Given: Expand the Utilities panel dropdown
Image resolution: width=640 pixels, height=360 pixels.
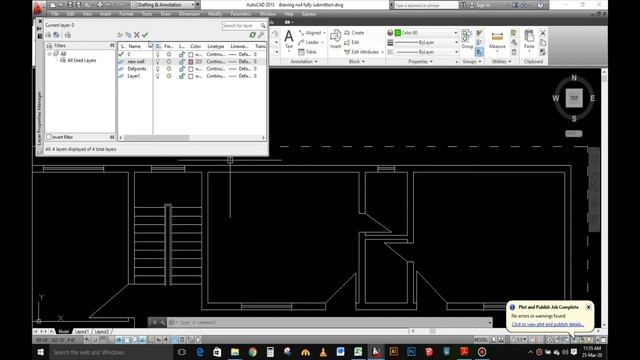Looking at the screenshot, I should [x=501, y=62].
